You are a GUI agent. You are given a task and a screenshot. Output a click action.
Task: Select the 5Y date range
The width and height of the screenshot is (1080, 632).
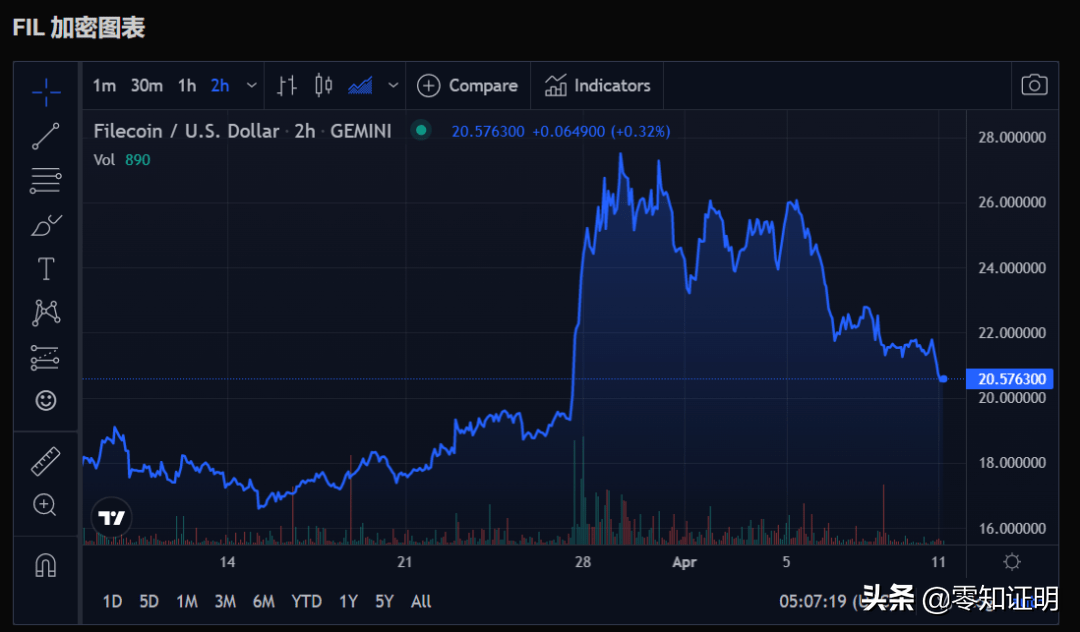click(x=384, y=602)
